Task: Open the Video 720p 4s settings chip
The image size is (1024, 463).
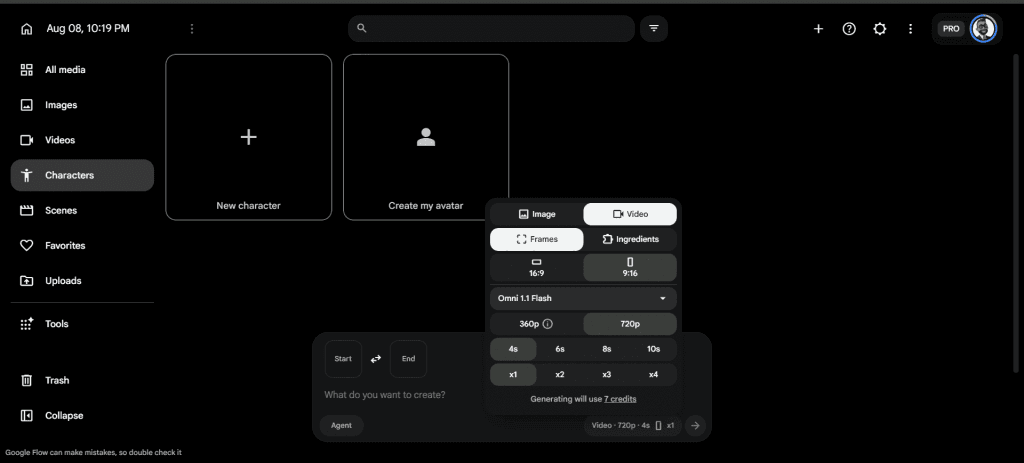Action: click(x=633, y=426)
